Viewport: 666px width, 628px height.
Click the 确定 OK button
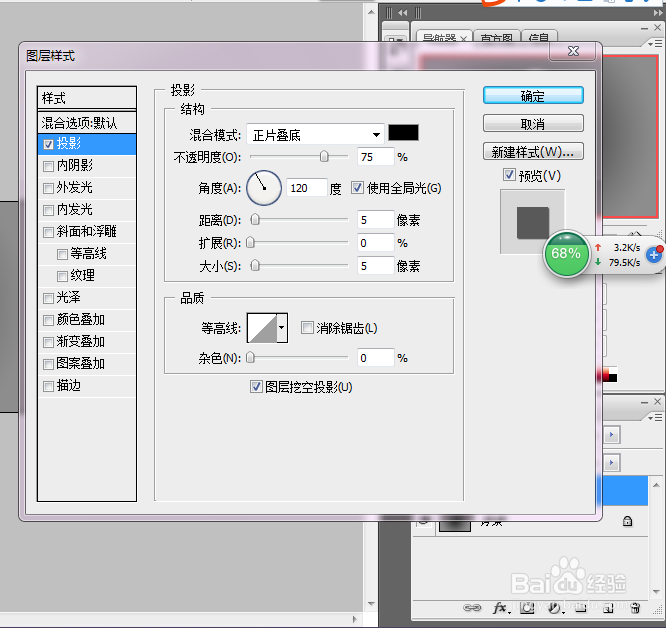point(533,96)
